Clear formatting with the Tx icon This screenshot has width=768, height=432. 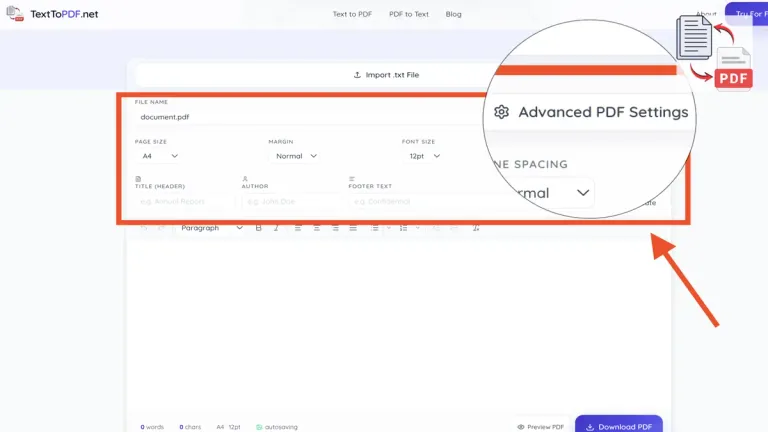pyautogui.click(x=476, y=228)
